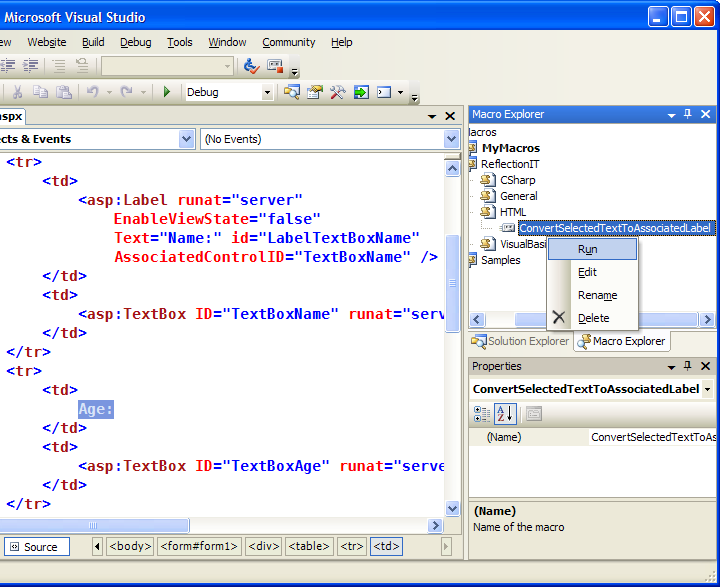Select the General macro module
720x587 pixels.
(x=518, y=196)
